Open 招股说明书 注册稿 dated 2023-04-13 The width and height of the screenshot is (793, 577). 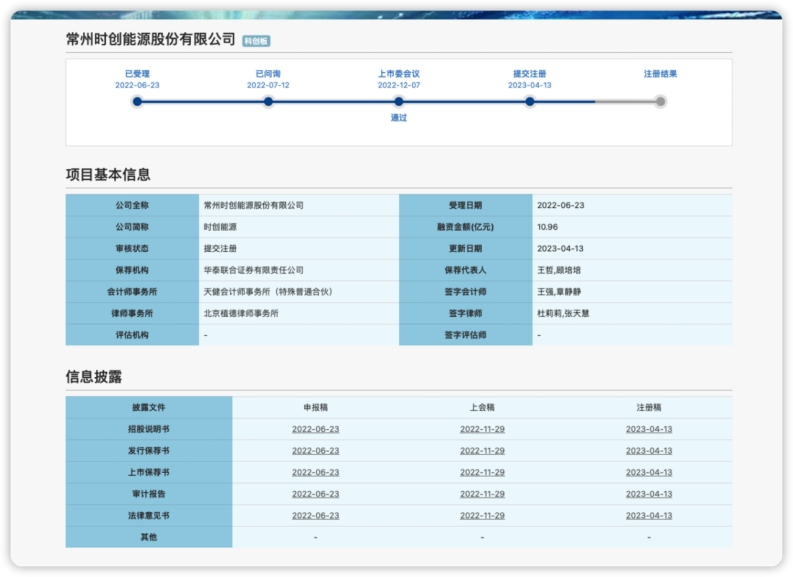pos(649,429)
